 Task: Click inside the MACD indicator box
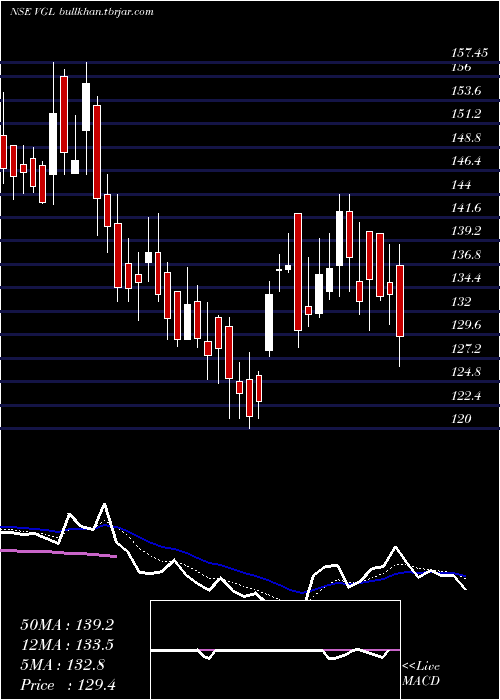point(275,650)
